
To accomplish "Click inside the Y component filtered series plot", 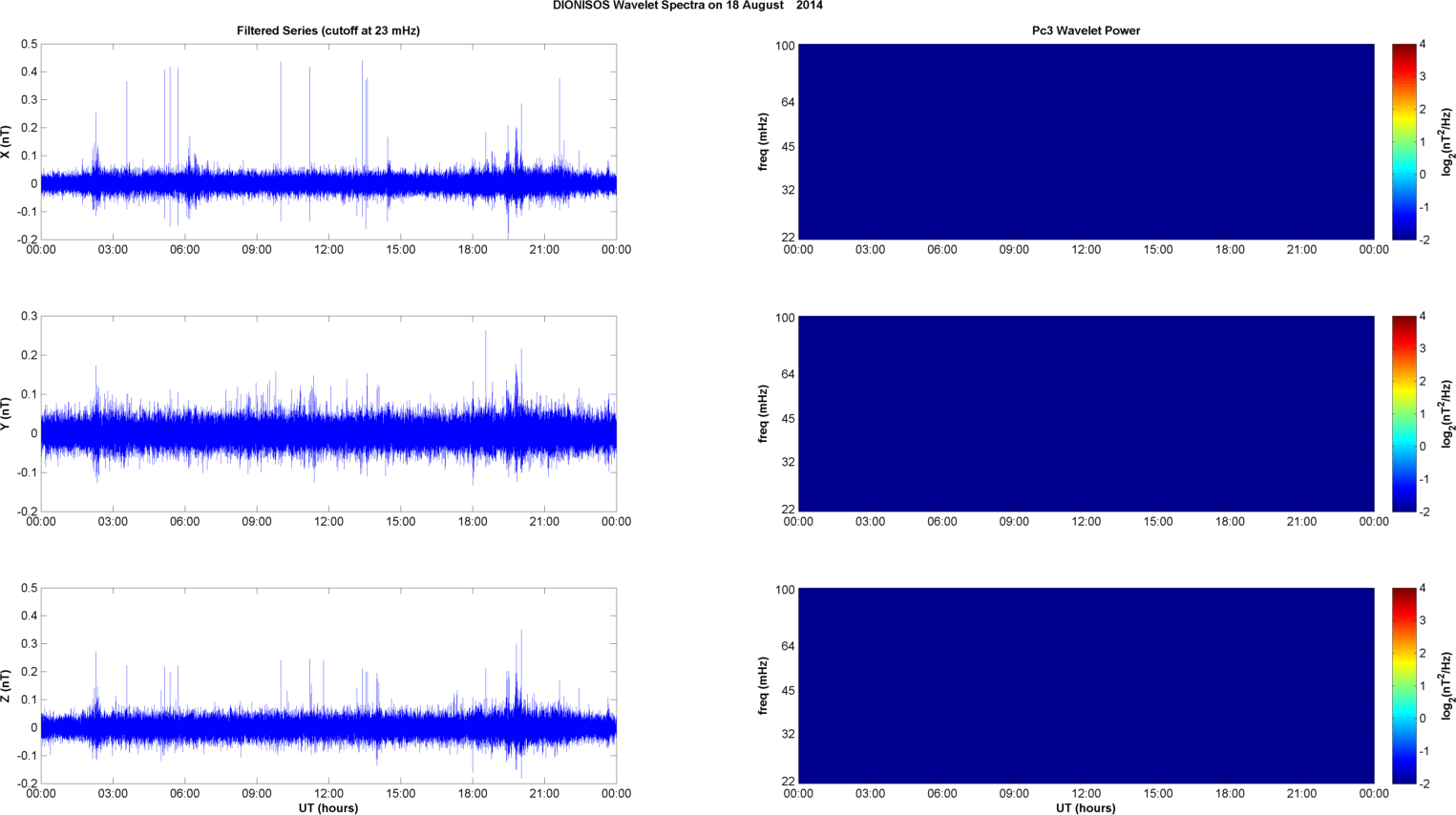I will pos(328,413).
